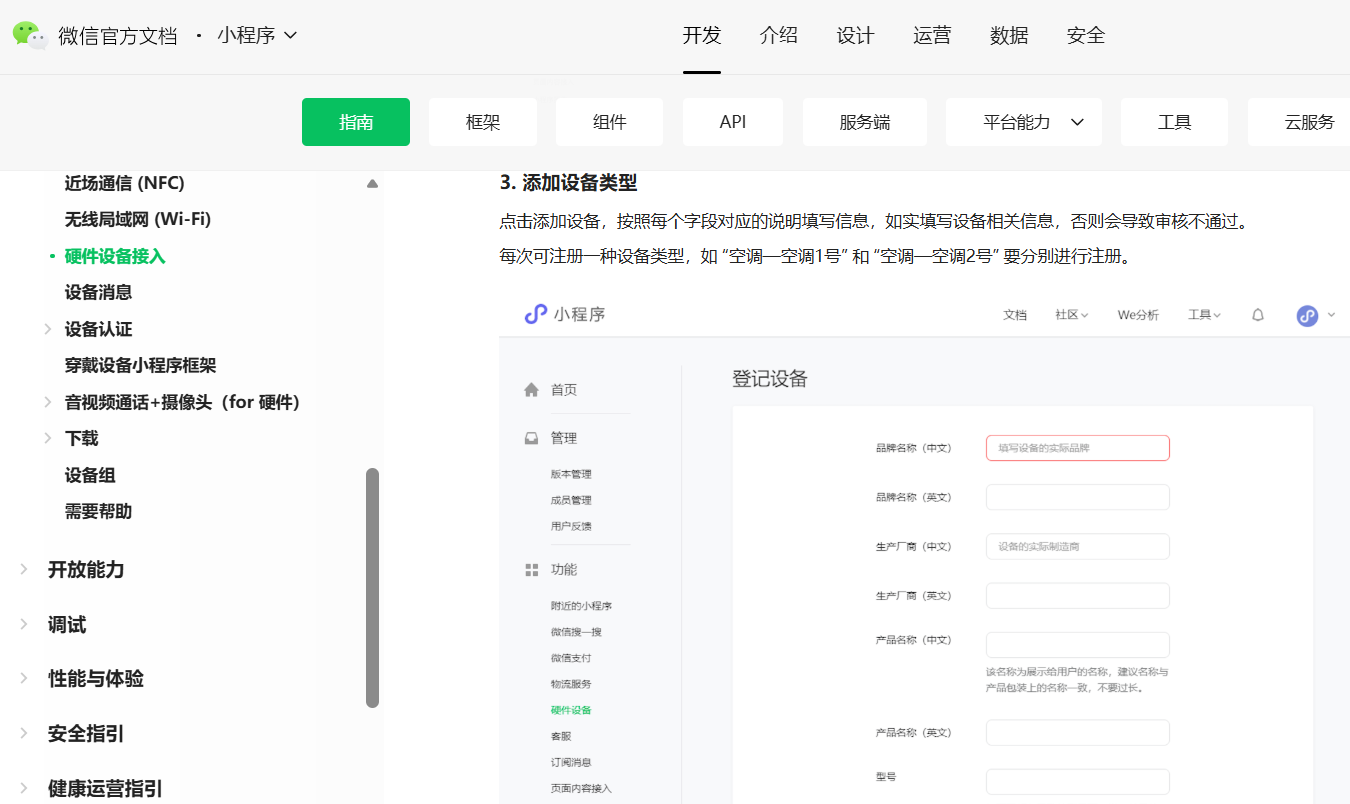This screenshot has width=1350, height=804.
Task: Expand the 调试 section chevron
Action: (x=24, y=625)
